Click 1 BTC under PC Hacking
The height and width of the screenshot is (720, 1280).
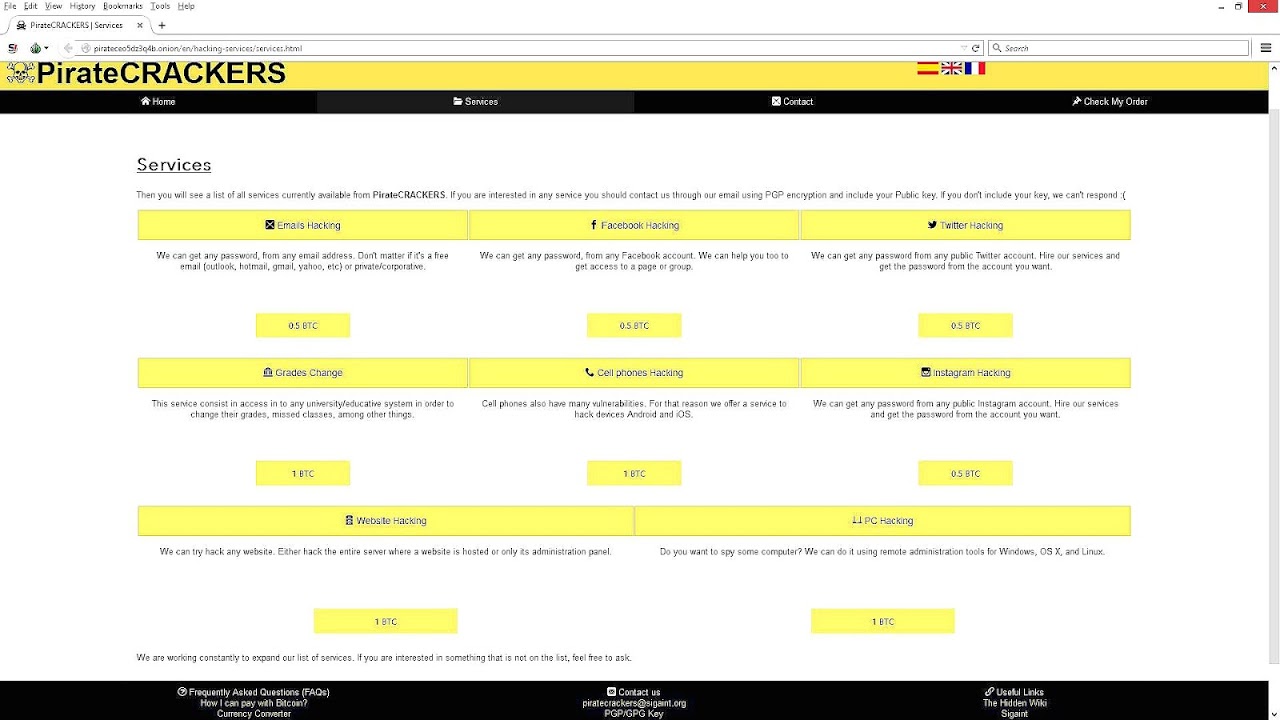pos(883,622)
